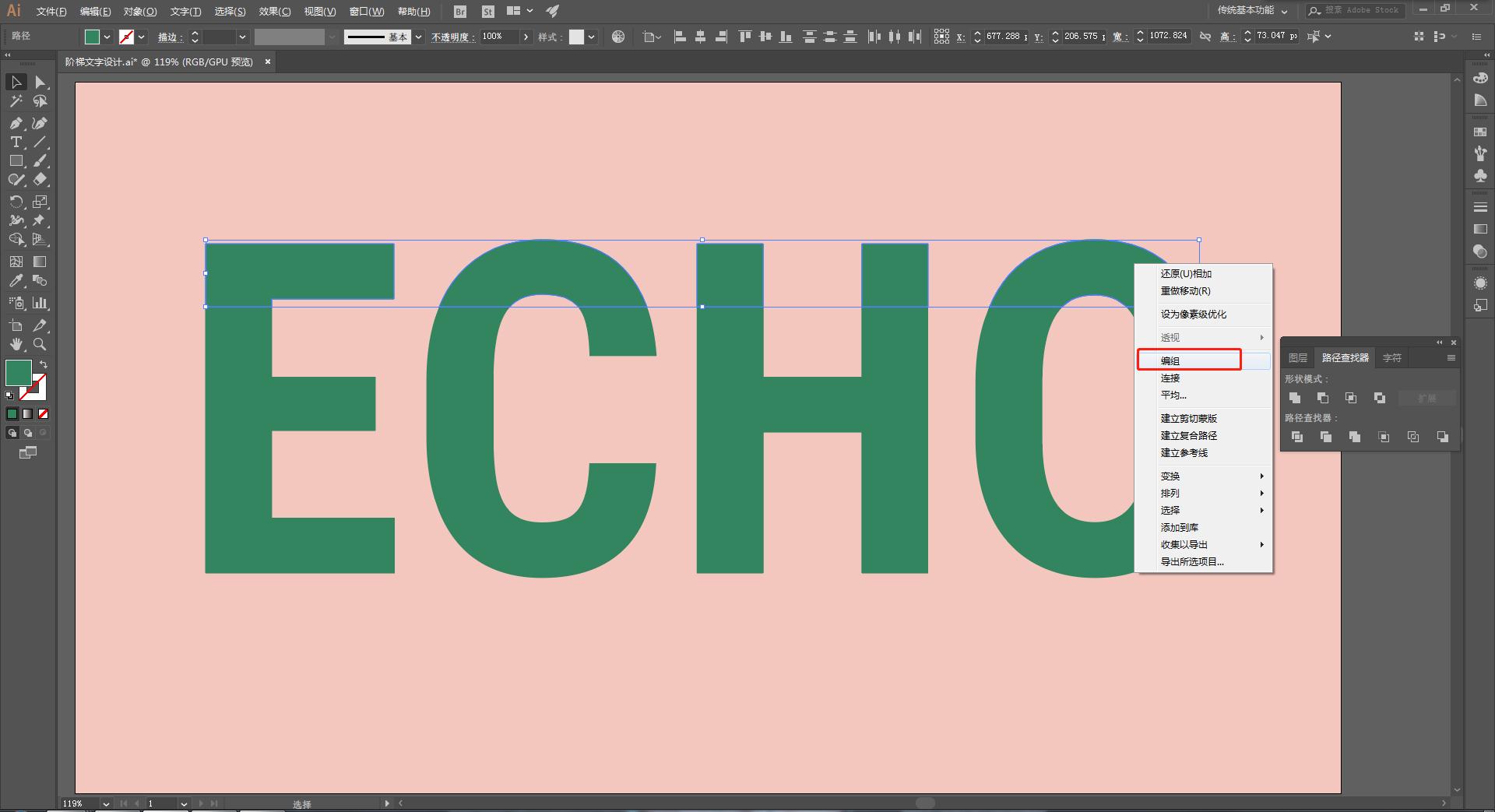Select the Curvature tool
This screenshot has width=1495, height=812.
40,123
